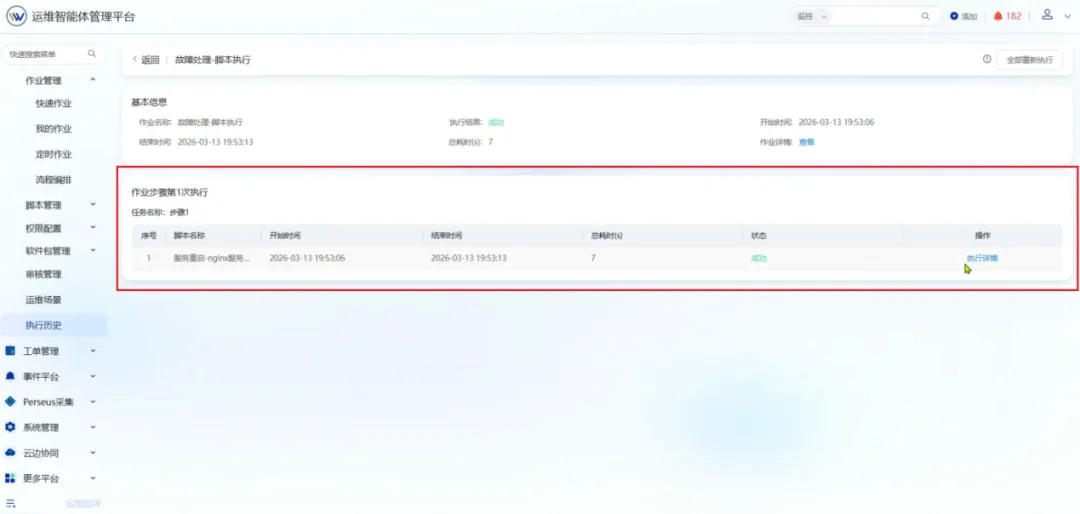
Task: Click the 操作 column header
Action: [982, 236]
